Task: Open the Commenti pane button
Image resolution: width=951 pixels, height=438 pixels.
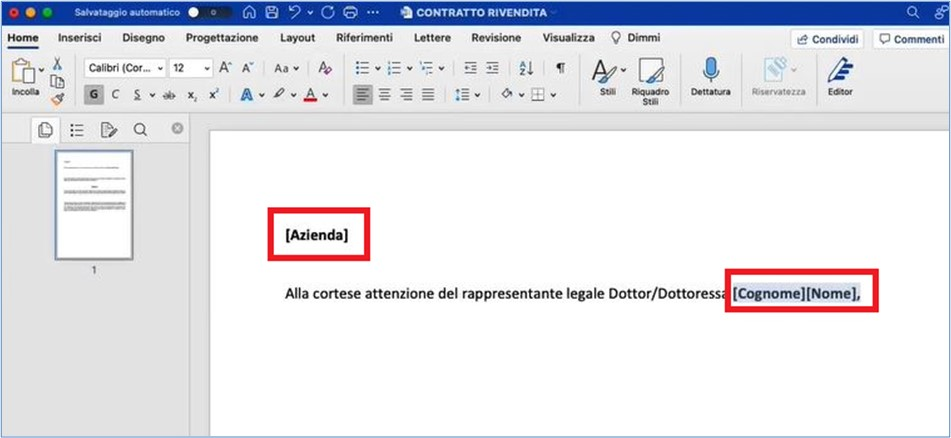Action: [909, 39]
